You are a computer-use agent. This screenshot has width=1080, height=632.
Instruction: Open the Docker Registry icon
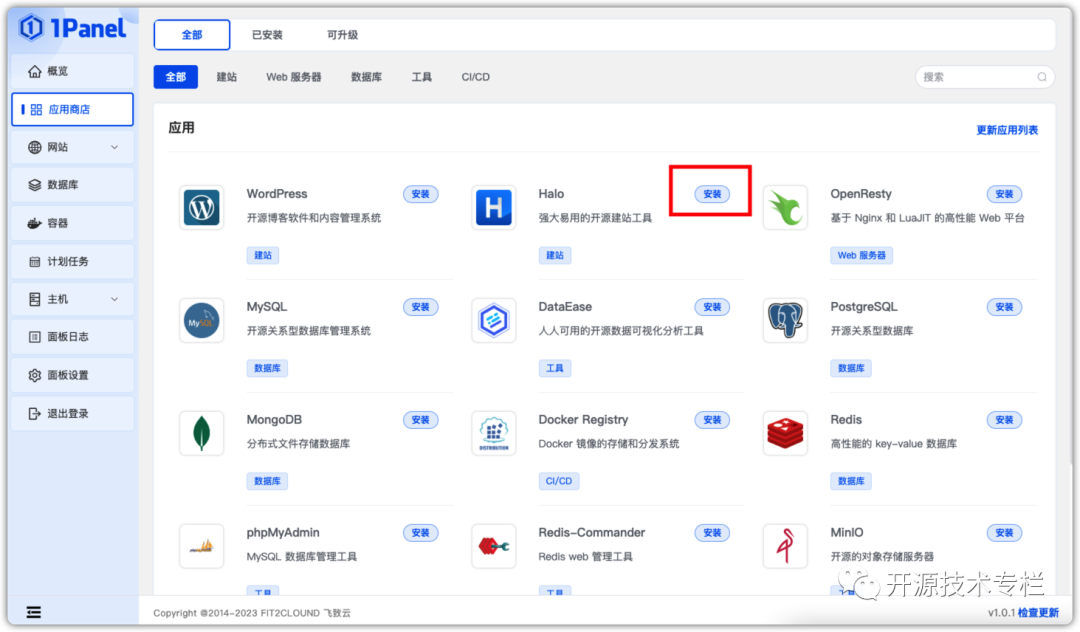[x=494, y=433]
